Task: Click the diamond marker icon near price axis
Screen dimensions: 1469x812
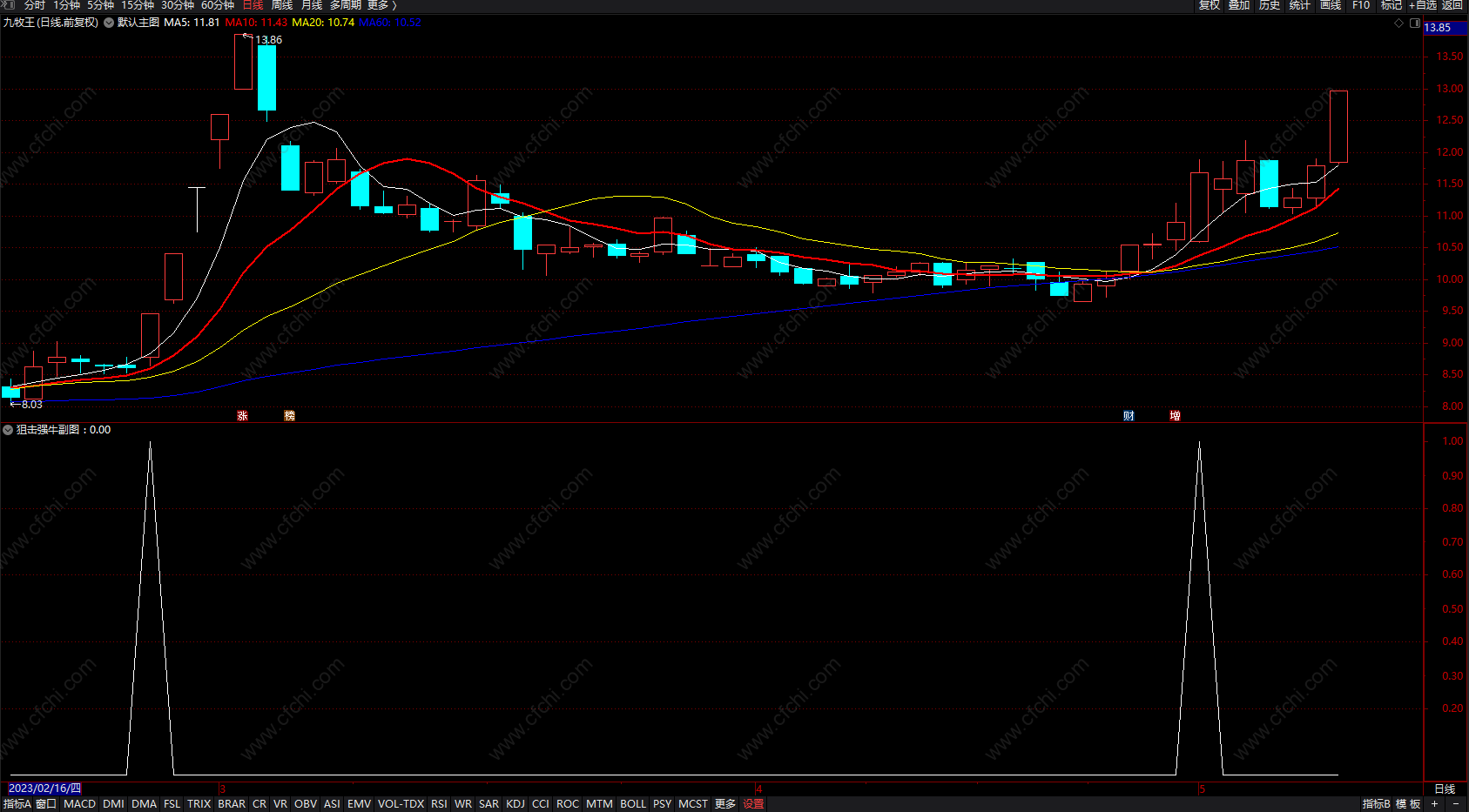Action: [1399, 23]
